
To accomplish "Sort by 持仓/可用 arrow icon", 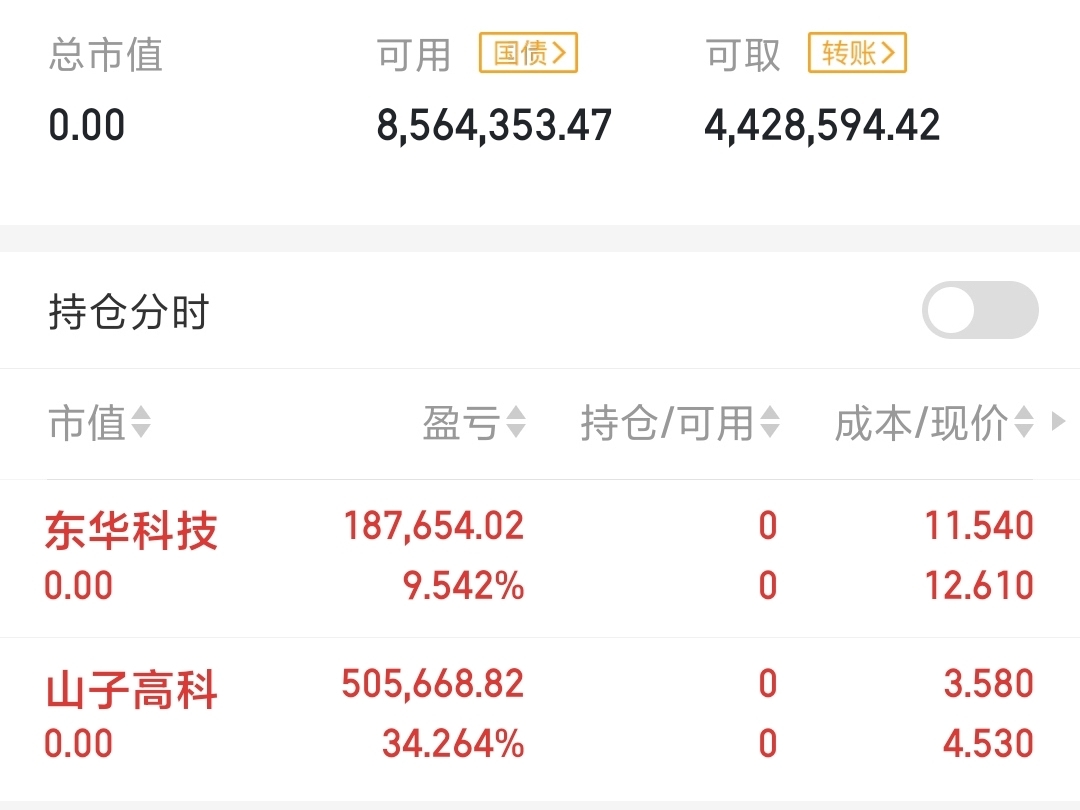I will pos(769,423).
